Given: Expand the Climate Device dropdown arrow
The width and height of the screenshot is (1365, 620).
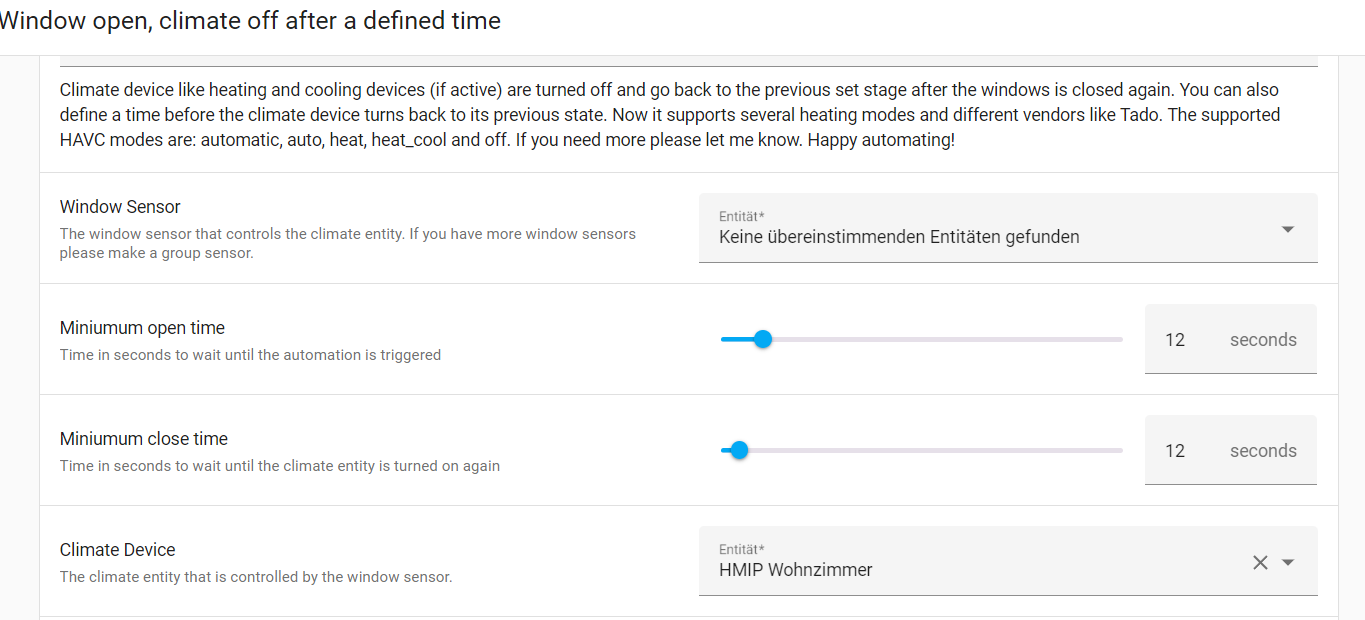Looking at the screenshot, I should (1288, 563).
